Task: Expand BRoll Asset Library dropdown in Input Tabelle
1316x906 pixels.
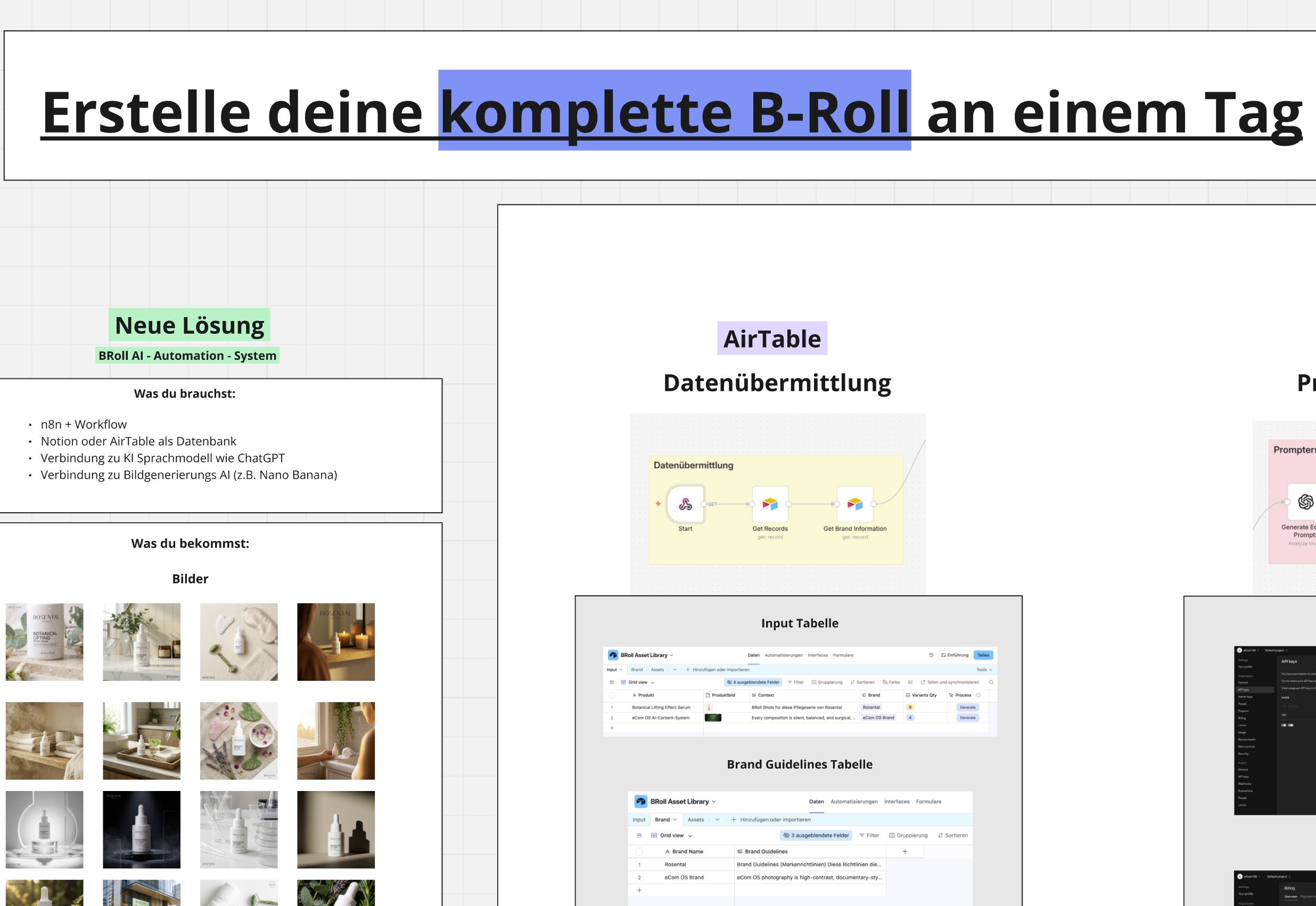Action: pos(672,655)
